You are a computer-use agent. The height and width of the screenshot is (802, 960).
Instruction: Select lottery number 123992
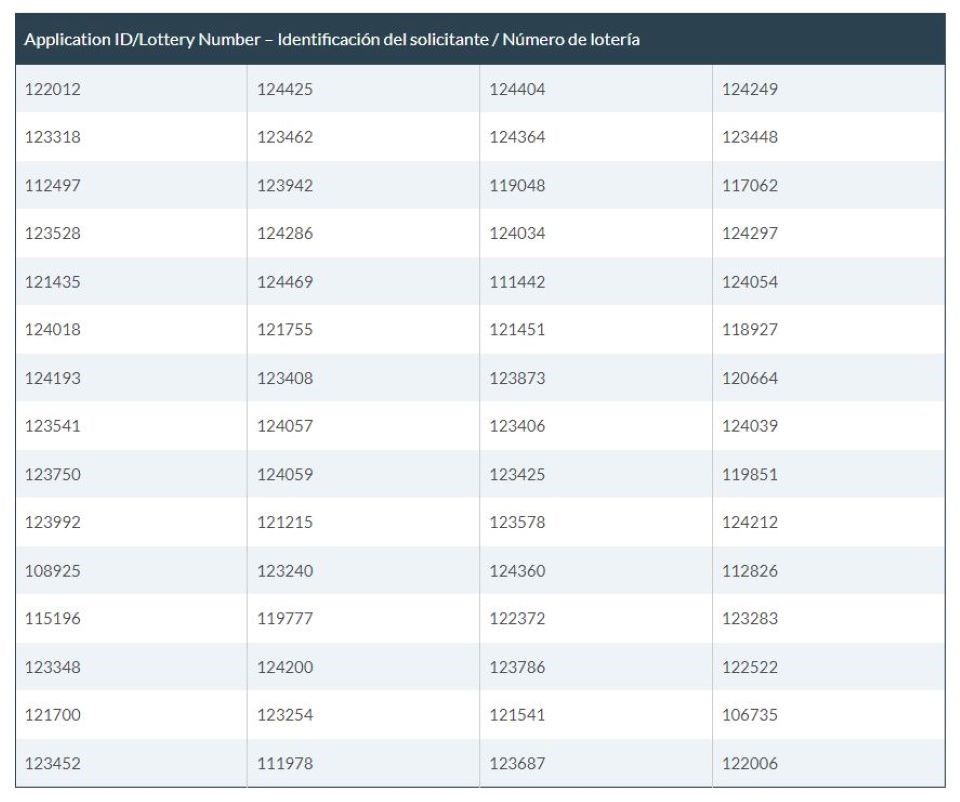coord(53,522)
